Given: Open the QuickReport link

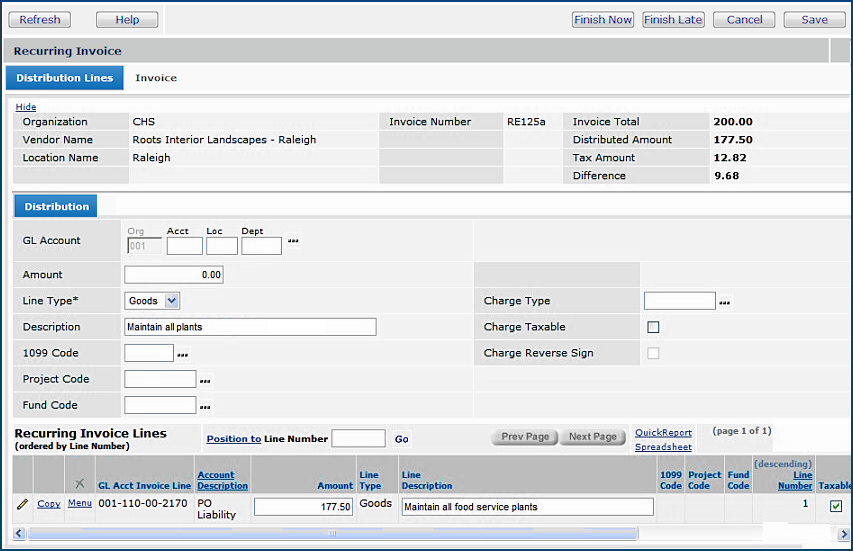Looking at the screenshot, I should coord(663,433).
